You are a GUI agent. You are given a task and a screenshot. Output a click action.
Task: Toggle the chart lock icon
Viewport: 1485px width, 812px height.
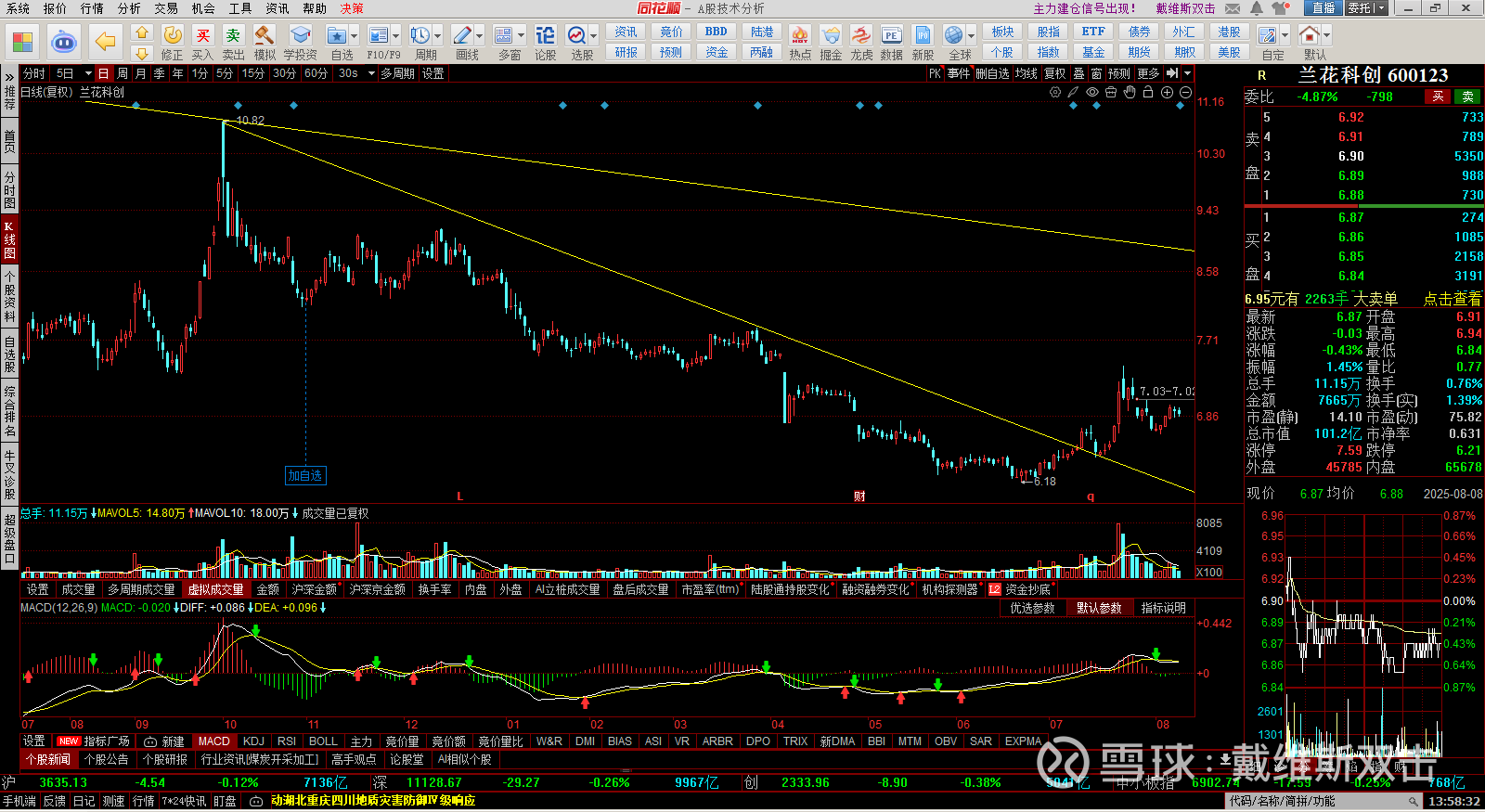point(1148,93)
